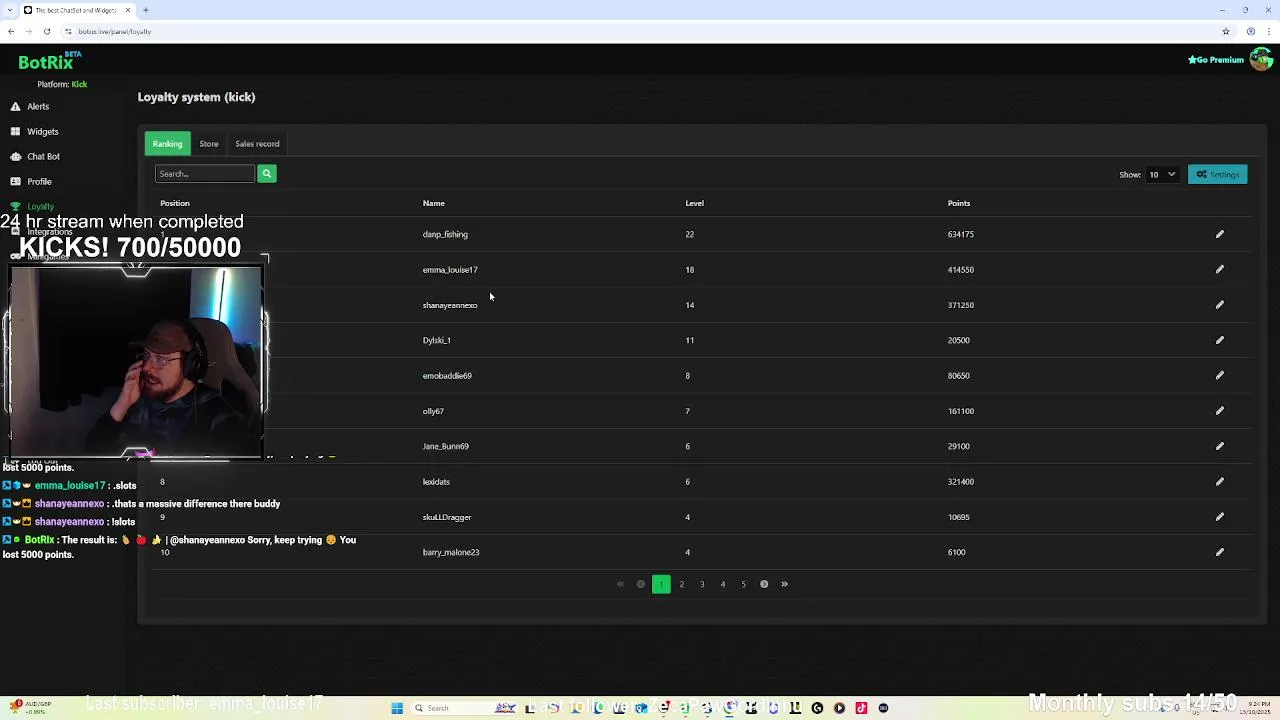
Task: Click points value 634175
Action: [960, 234]
